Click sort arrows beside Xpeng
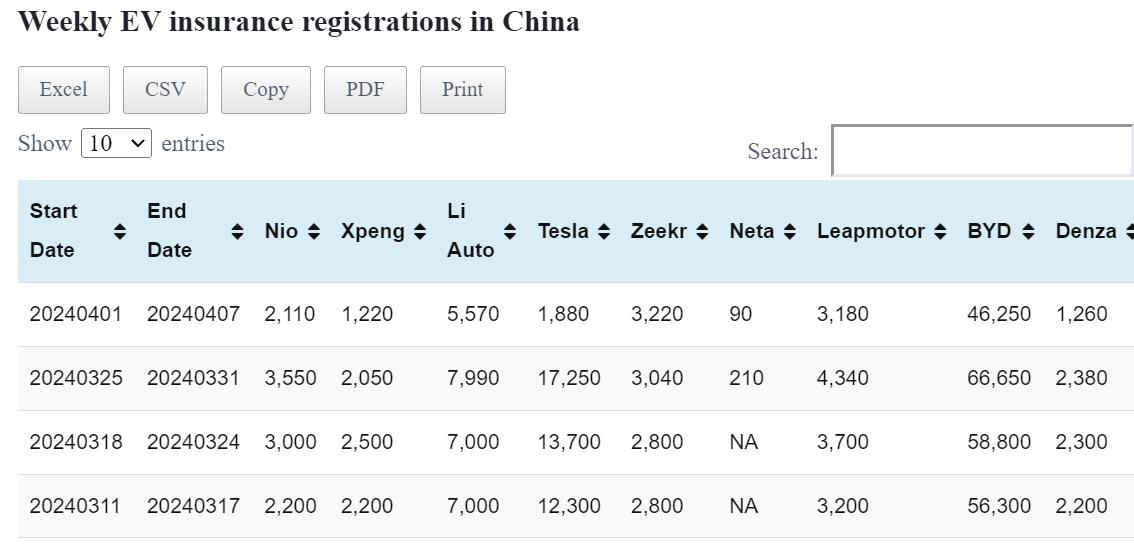Image resolution: width=1134 pixels, height=545 pixels. (419, 231)
